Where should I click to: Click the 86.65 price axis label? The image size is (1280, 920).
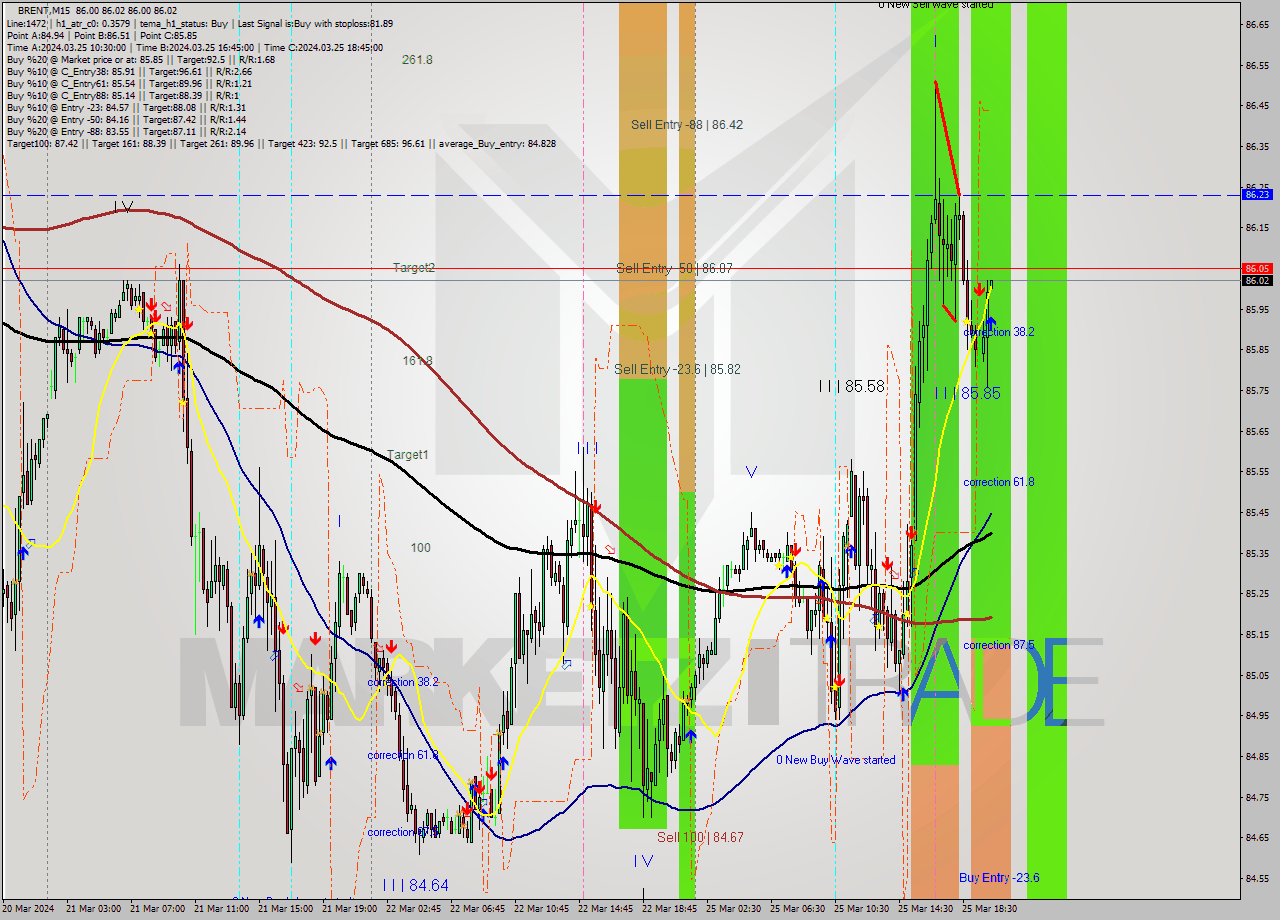click(x=1257, y=24)
